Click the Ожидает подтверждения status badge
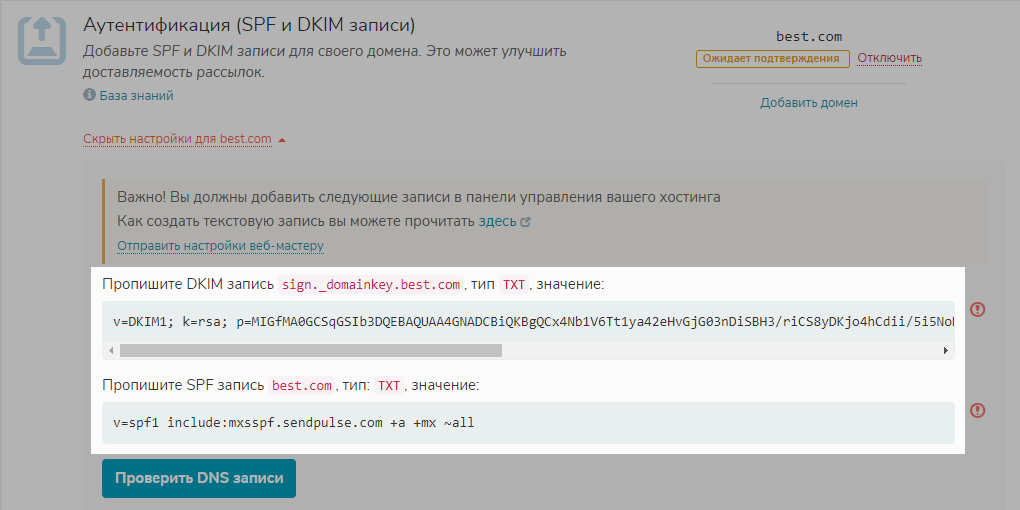 [773, 59]
